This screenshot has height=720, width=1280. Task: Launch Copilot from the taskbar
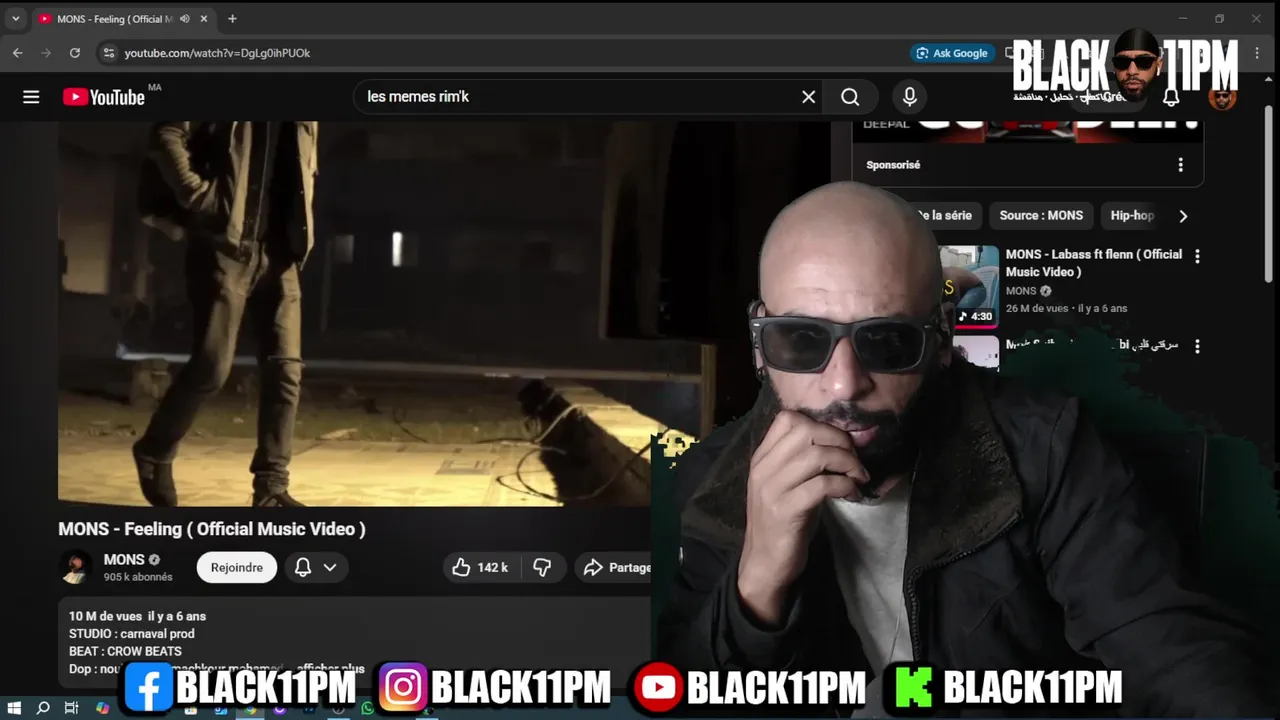[102, 708]
